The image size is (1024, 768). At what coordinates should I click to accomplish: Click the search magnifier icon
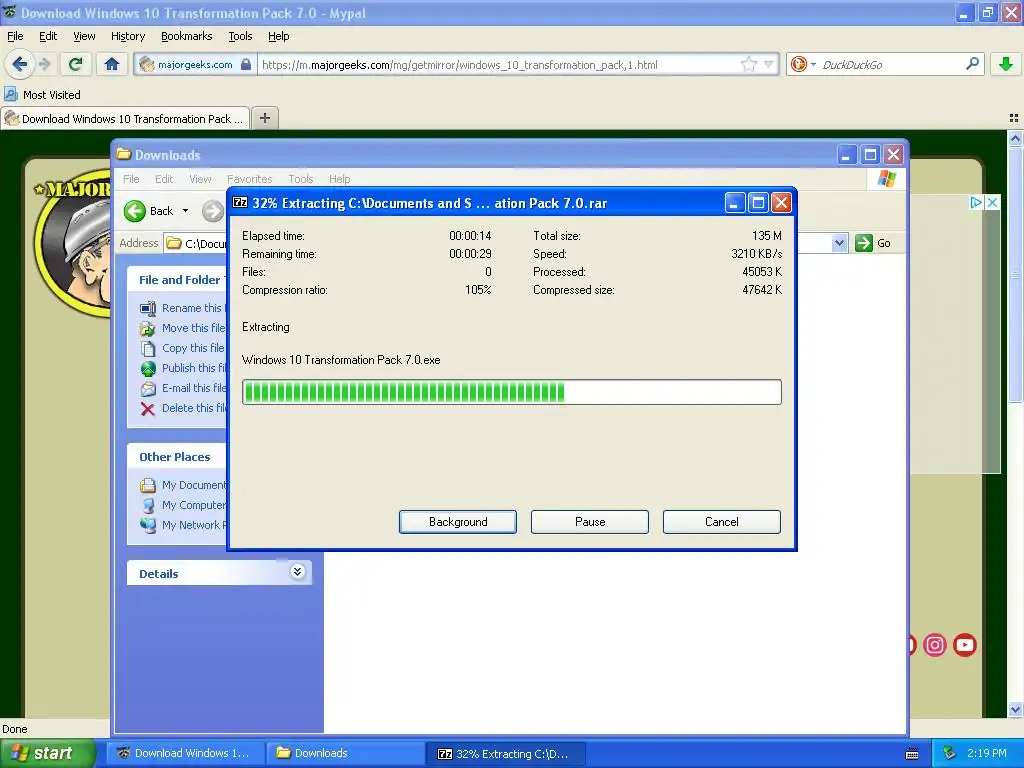pos(972,64)
